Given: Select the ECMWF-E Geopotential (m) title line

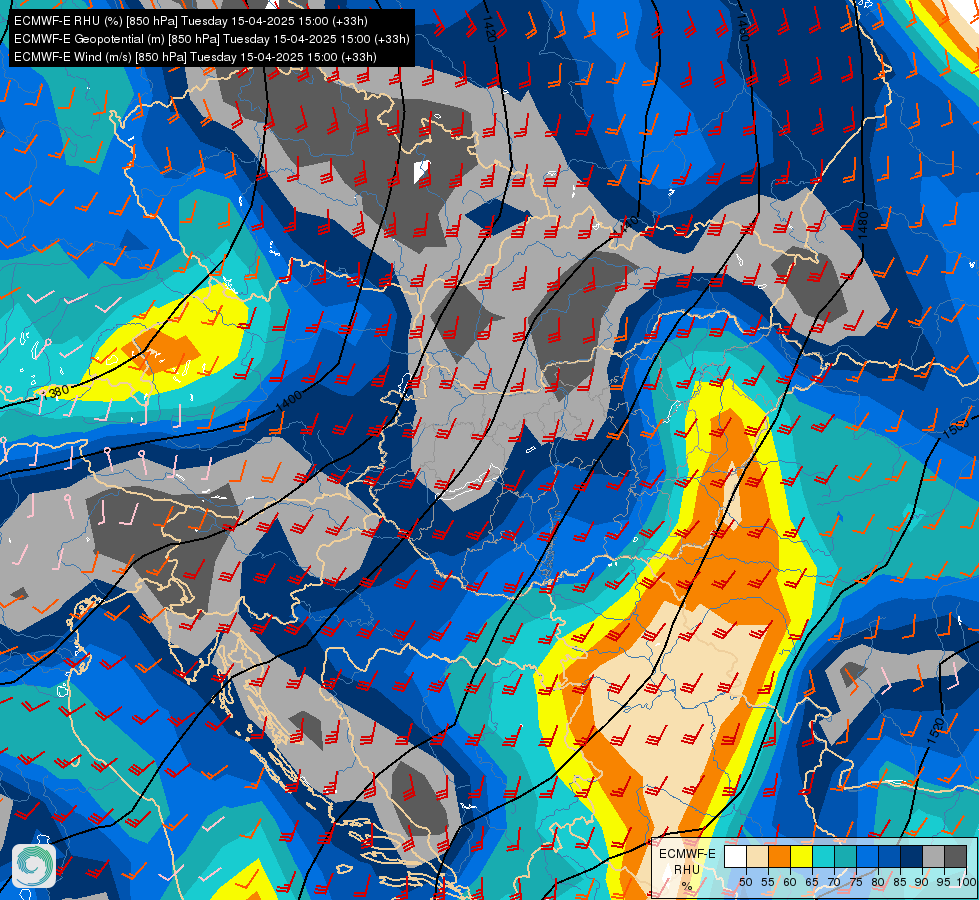Looking at the screenshot, I should click(212, 39).
